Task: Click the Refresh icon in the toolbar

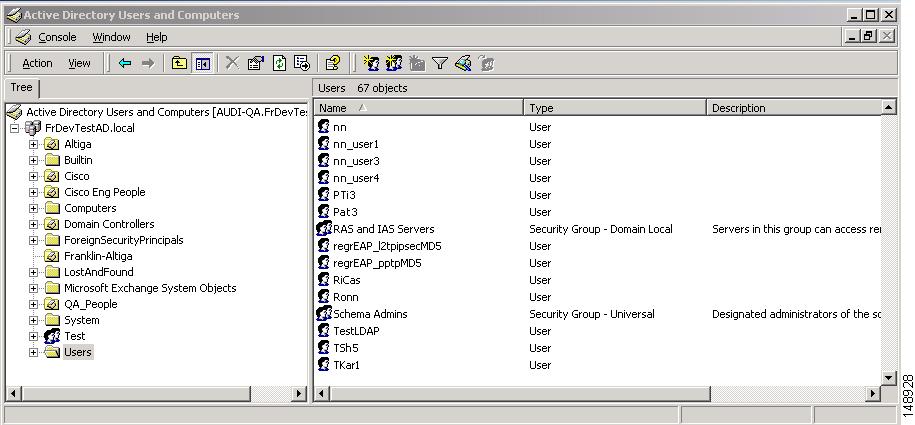Action: [x=280, y=63]
